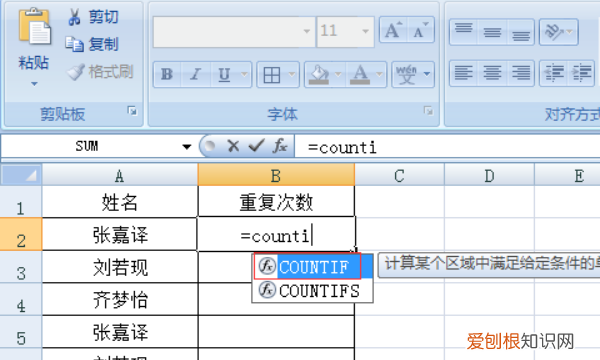Screen dimensions: 600x360
Task: Open the Borders dropdown arrow
Action: pos(292,75)
